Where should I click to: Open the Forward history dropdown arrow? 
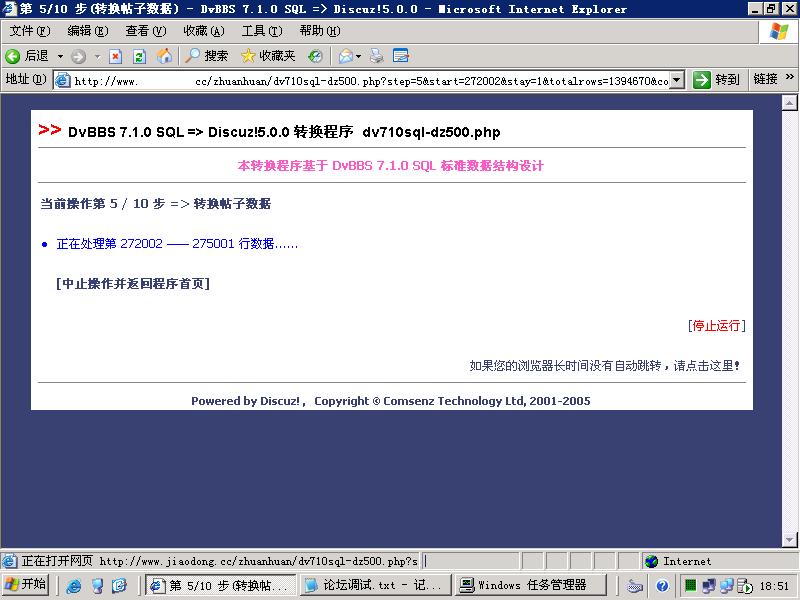click(x=97, y=56)
